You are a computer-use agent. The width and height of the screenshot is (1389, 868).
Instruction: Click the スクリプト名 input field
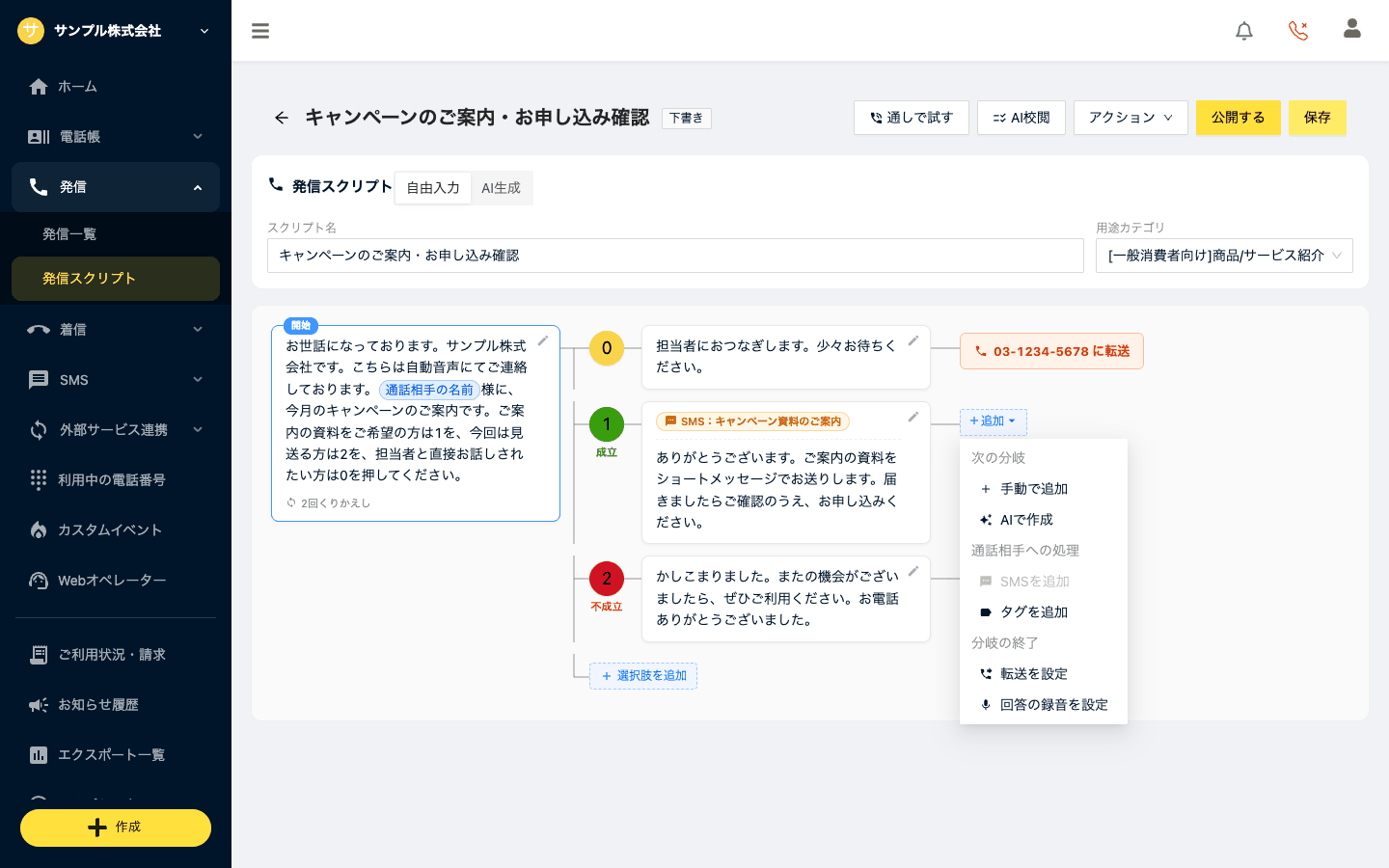[x=675, y=256]
